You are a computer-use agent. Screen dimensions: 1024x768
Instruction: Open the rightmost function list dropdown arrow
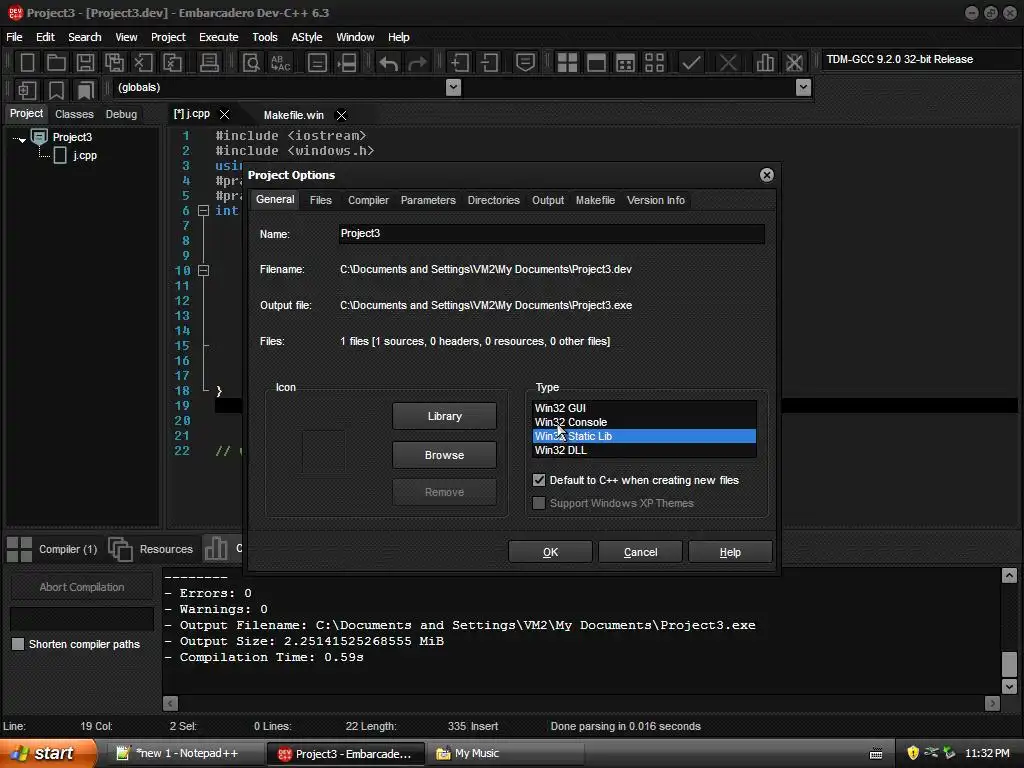[804, 88]
